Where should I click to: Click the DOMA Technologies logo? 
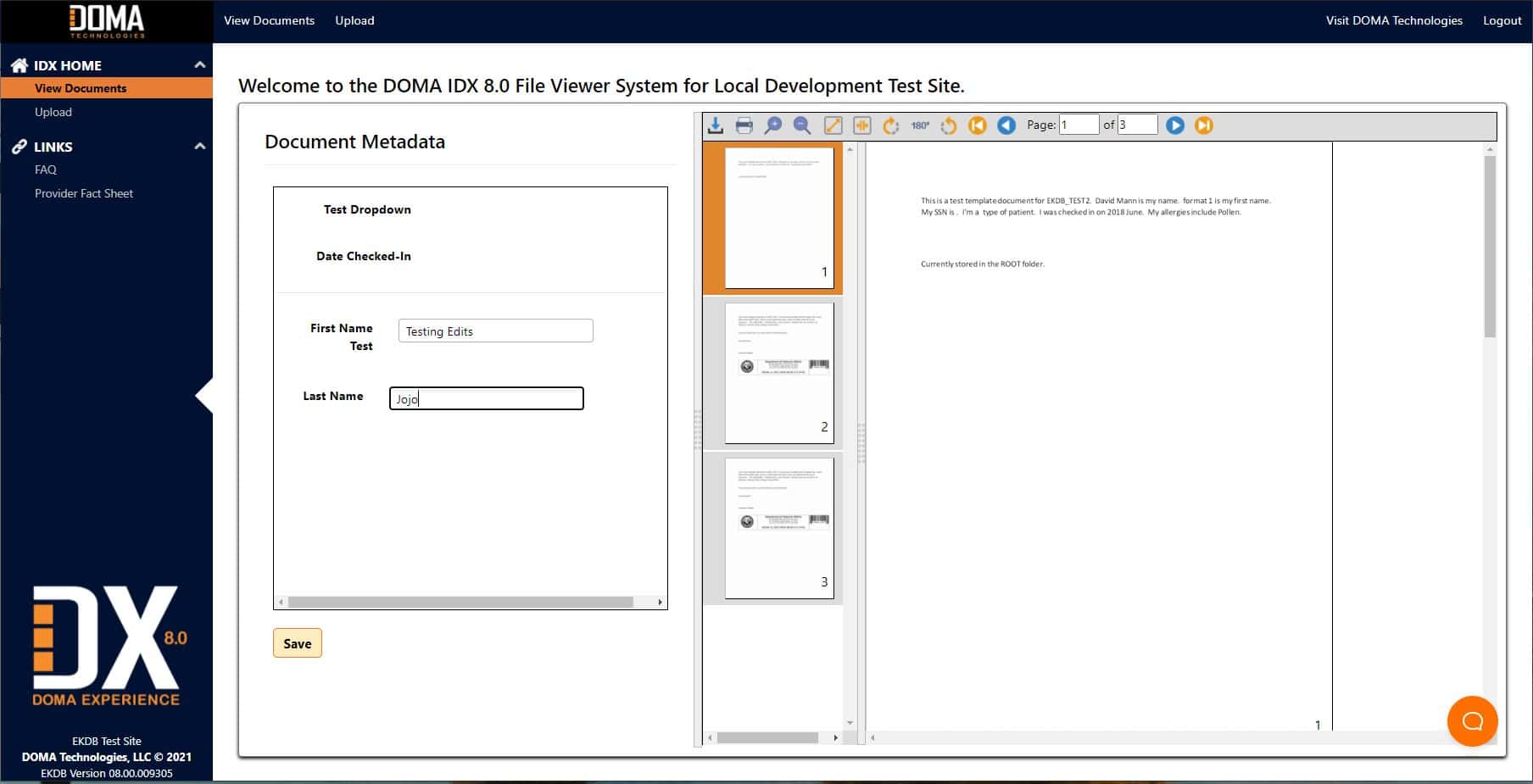pos(107,21)
